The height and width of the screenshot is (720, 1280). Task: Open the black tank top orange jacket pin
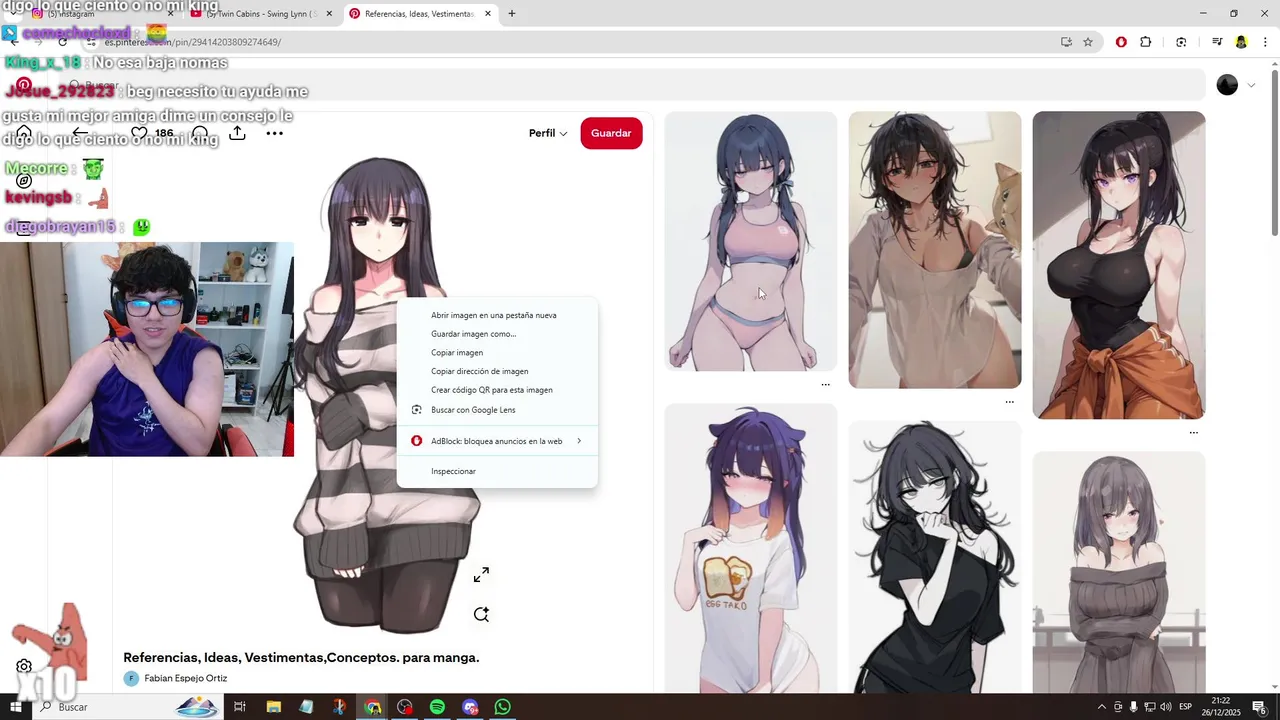click(x=1119, y=265)
